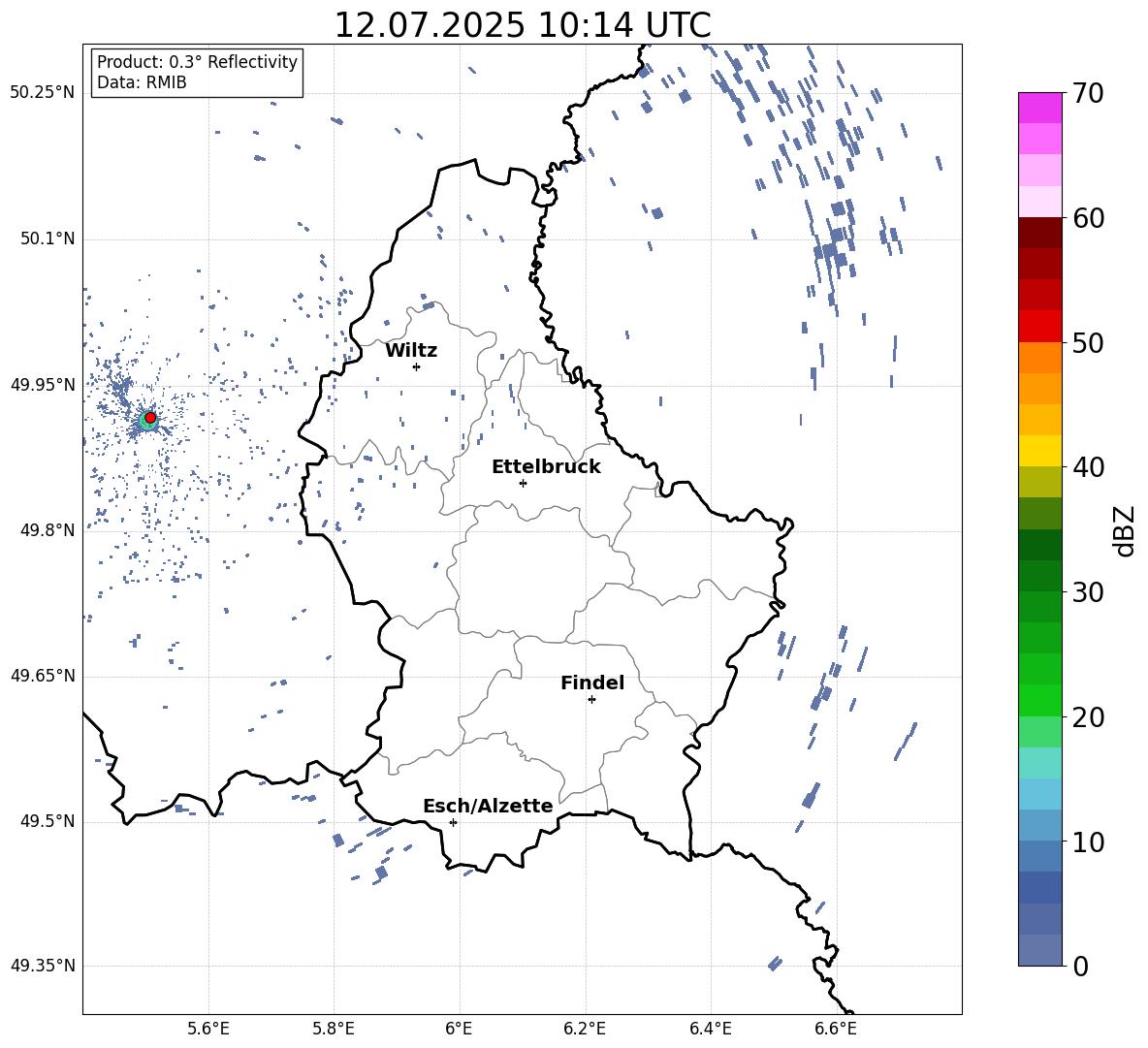This screenshot has height=1048, width=1148.
Task: Click the 49.65°N latitude label
Action: pos(43,676)
